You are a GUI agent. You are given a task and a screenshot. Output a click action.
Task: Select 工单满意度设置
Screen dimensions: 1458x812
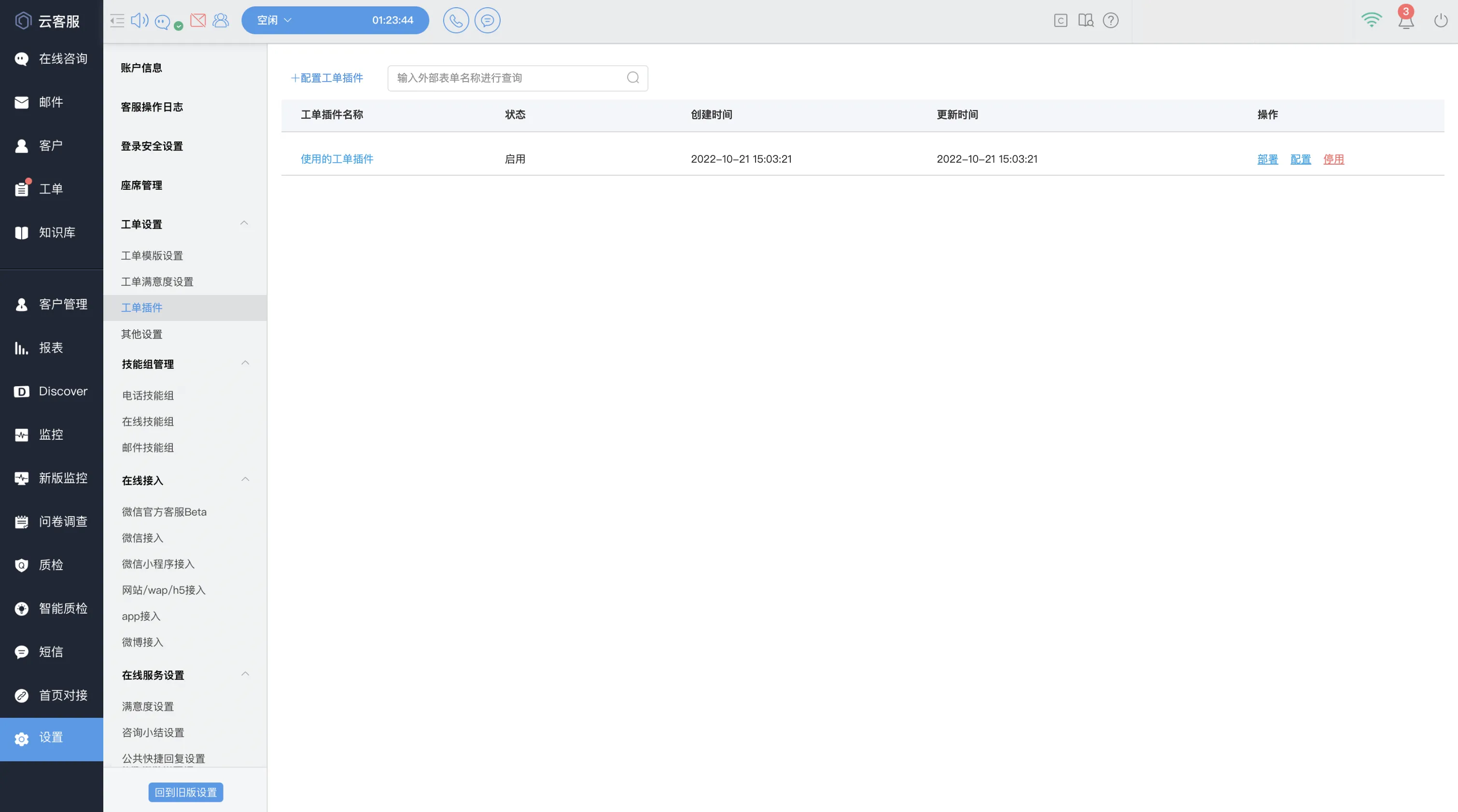click(x=157, y=282)
